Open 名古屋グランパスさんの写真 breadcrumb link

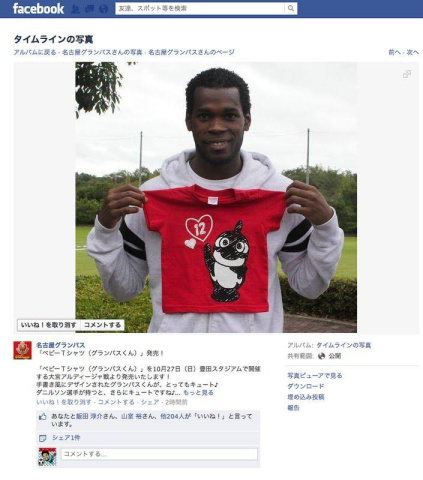pyautogui.click(x=102, y=52)
